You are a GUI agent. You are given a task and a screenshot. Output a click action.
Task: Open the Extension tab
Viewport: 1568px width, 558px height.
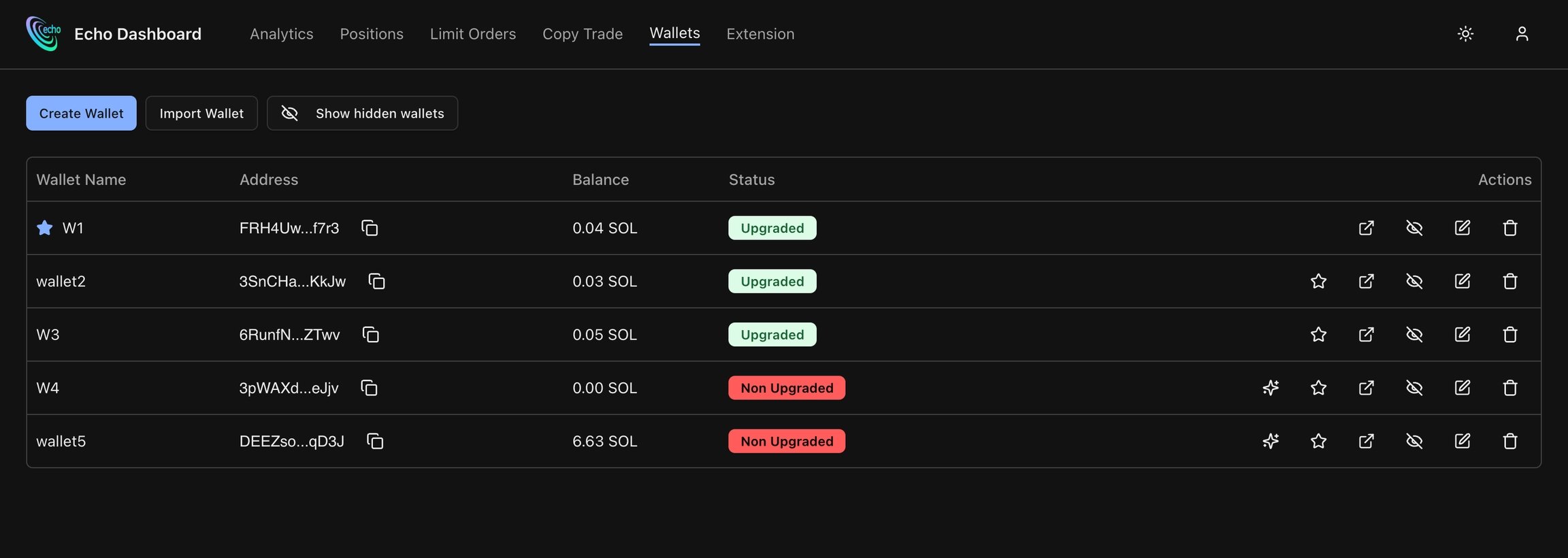[x=760, y=34]
